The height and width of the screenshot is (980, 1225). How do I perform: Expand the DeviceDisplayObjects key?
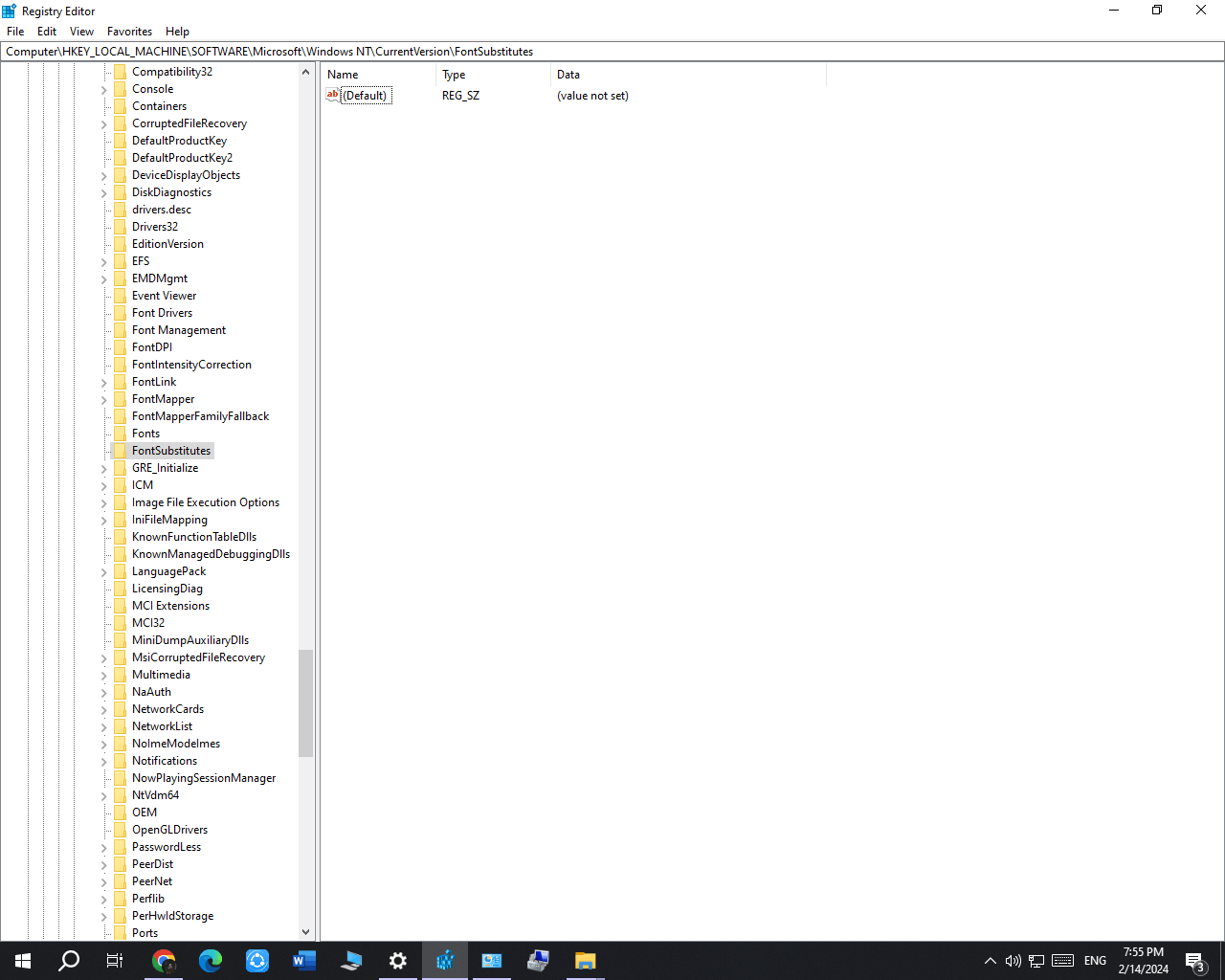103,176
